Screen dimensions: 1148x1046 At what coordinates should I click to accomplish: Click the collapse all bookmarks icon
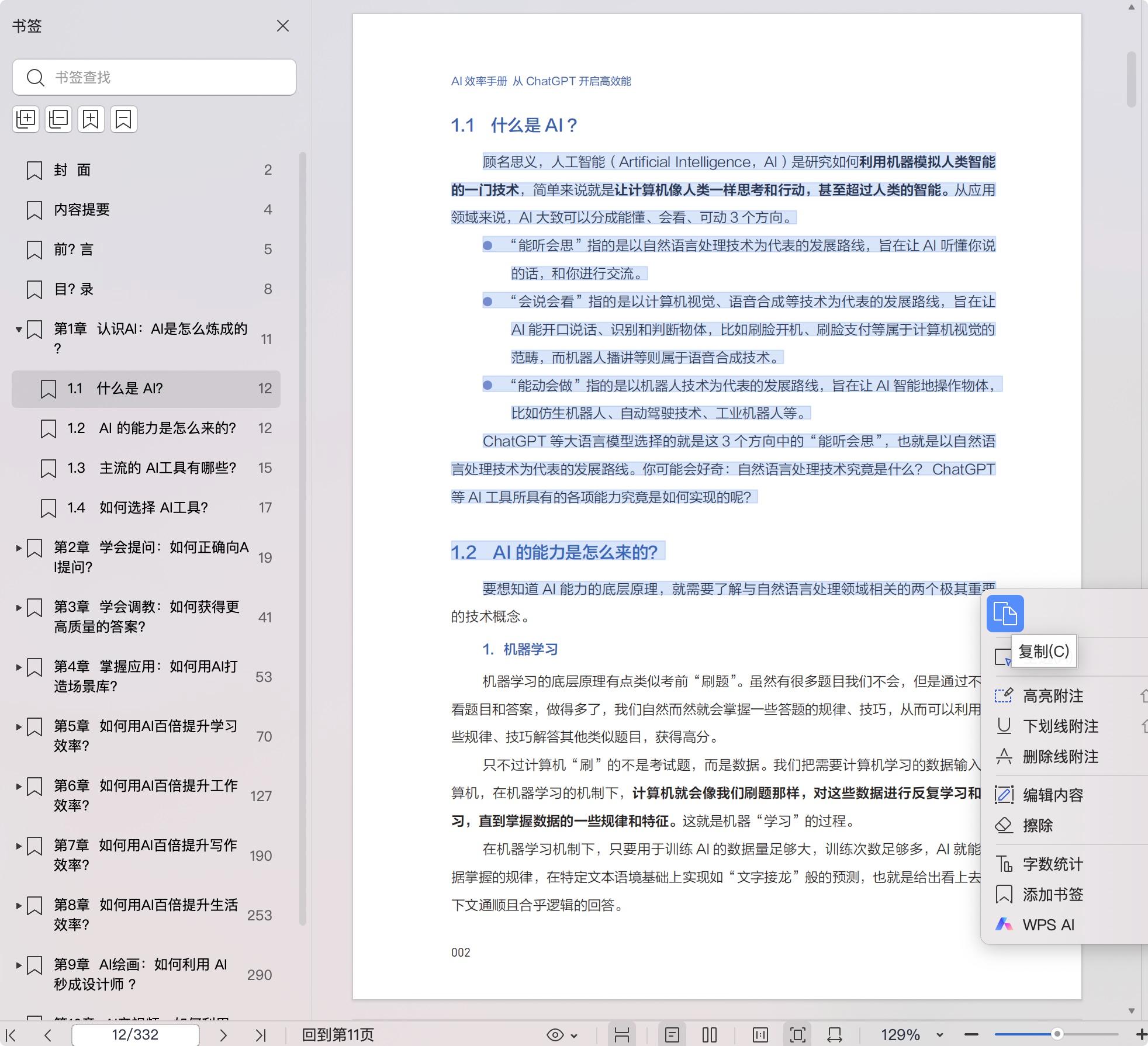pos(58,119)
